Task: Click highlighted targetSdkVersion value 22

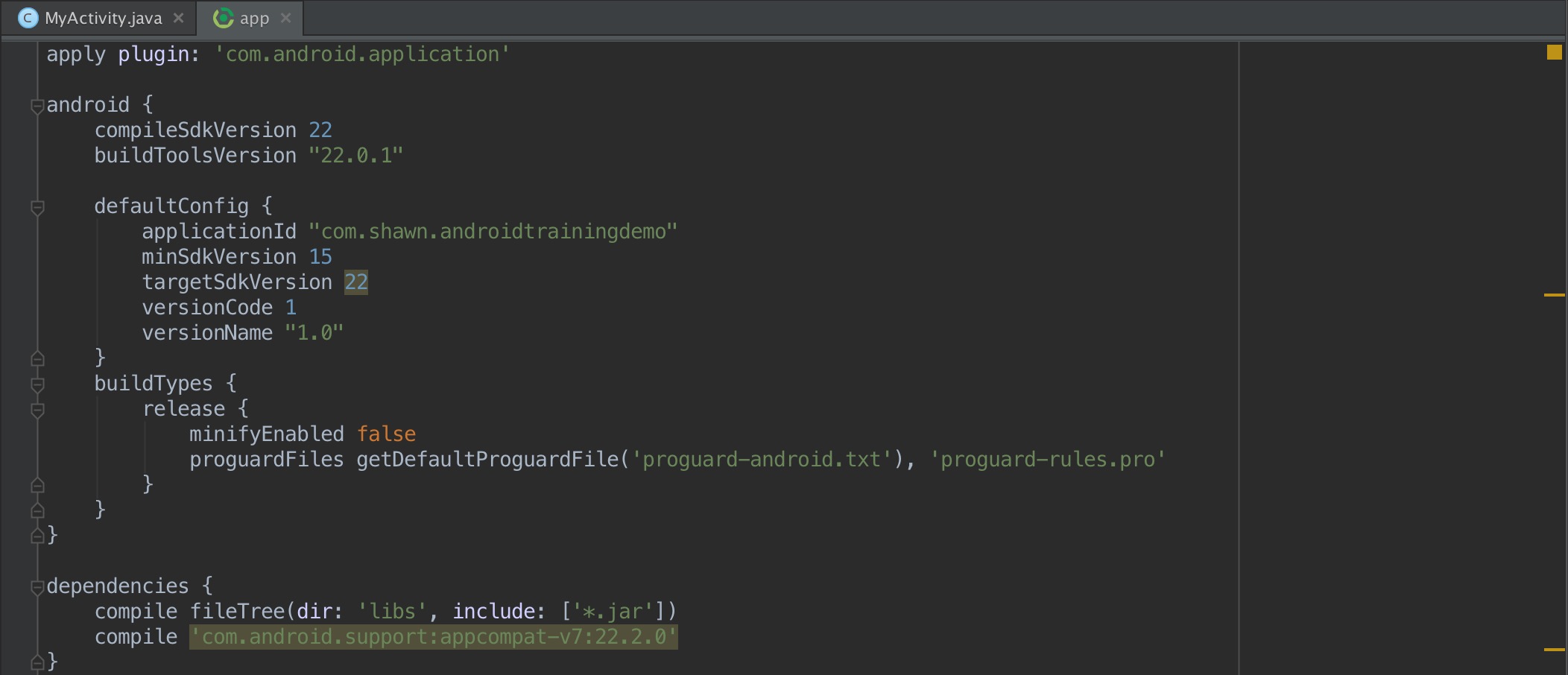Action: [356, 282]
